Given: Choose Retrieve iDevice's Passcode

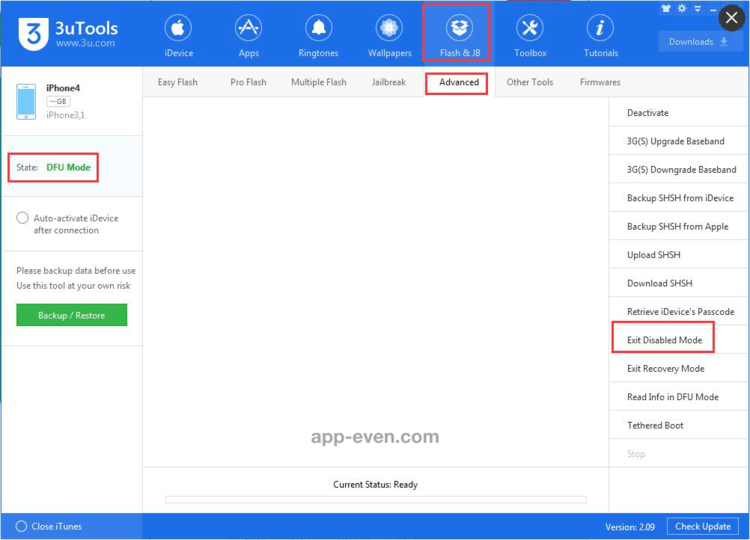Looking at the screenshot, I should pyautogui.click(x=678, y=312).
